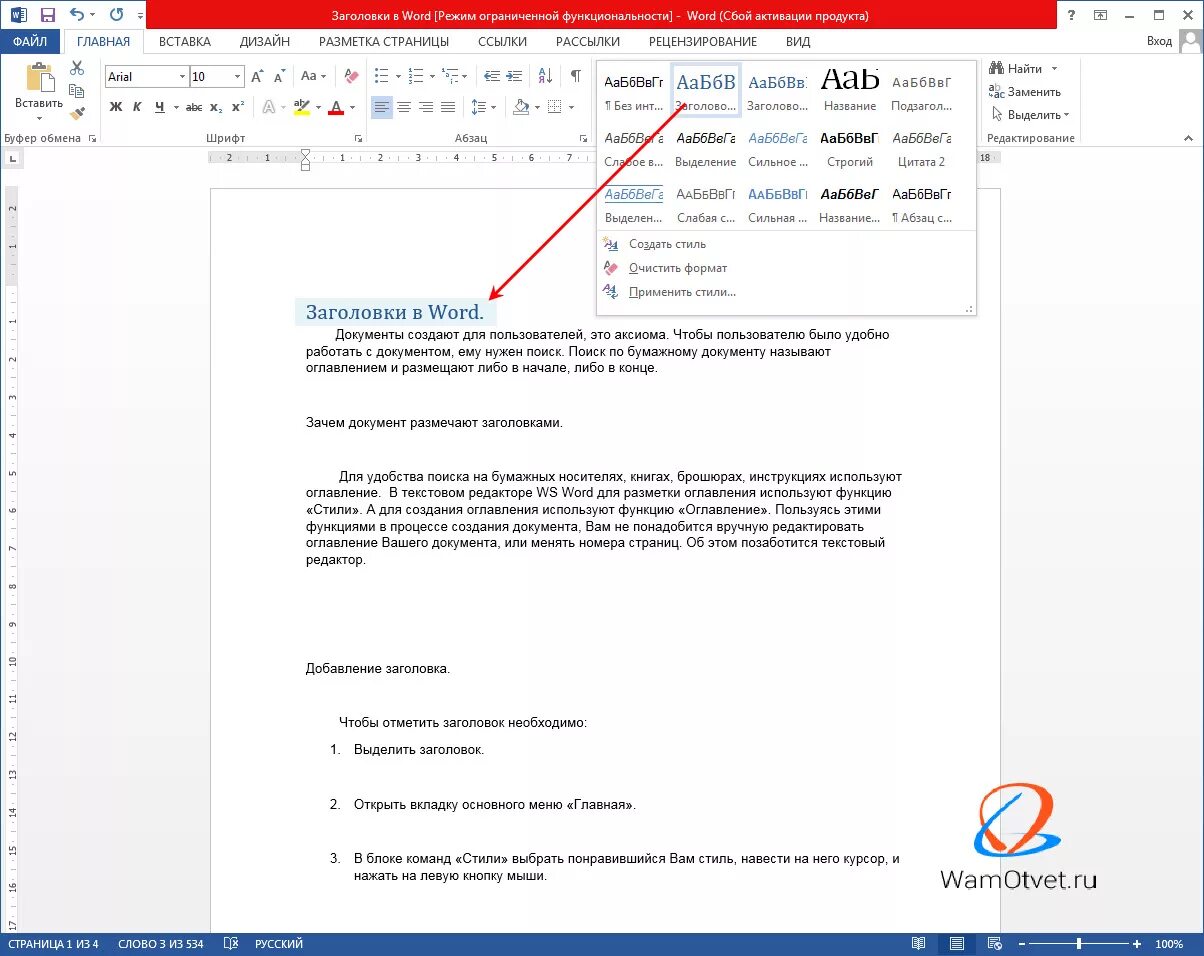1204x956 pixels.
Task: Click the text effects outlined A icon
Action: coord(269,107)
